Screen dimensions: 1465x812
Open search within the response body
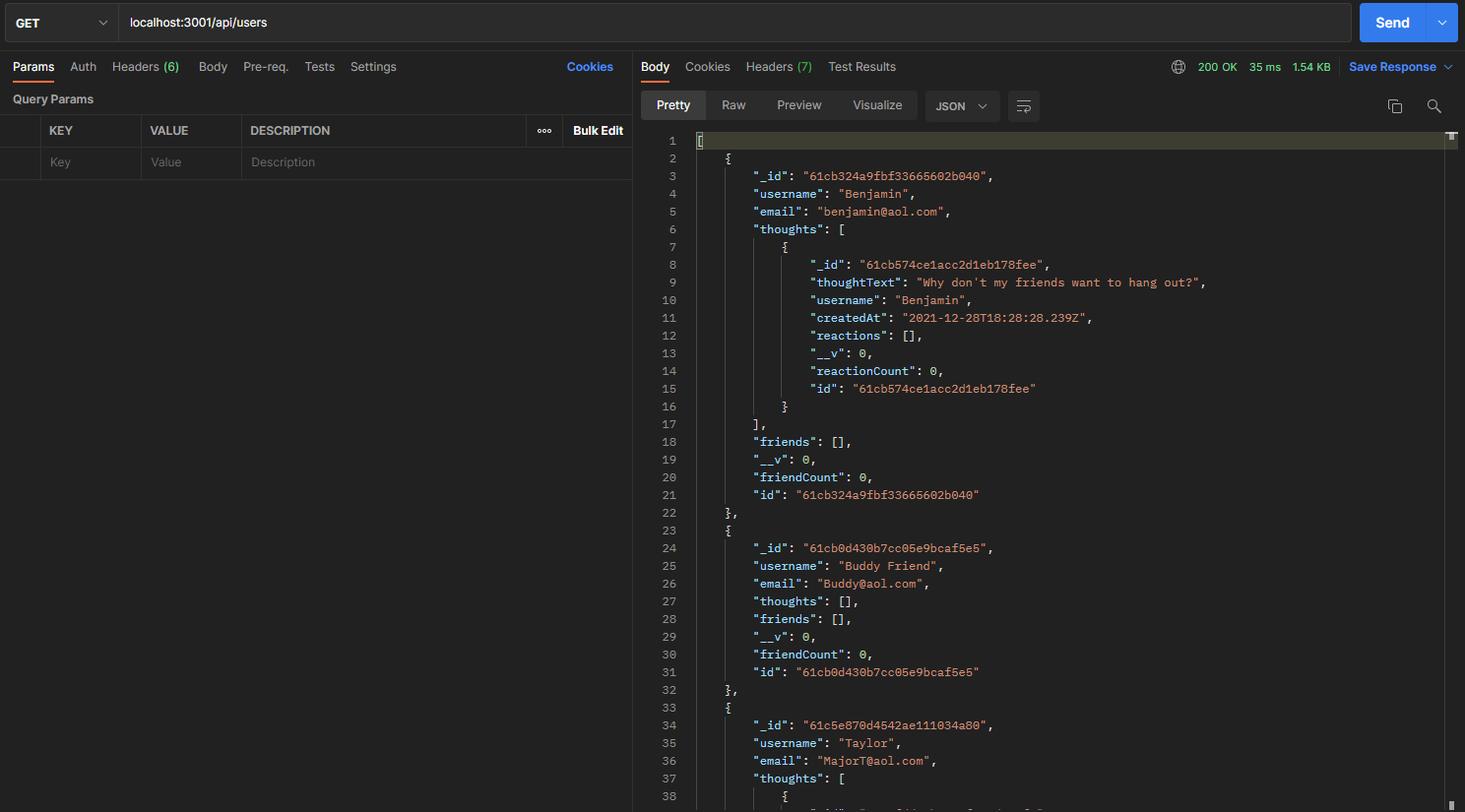click(x=1433, y=105)
